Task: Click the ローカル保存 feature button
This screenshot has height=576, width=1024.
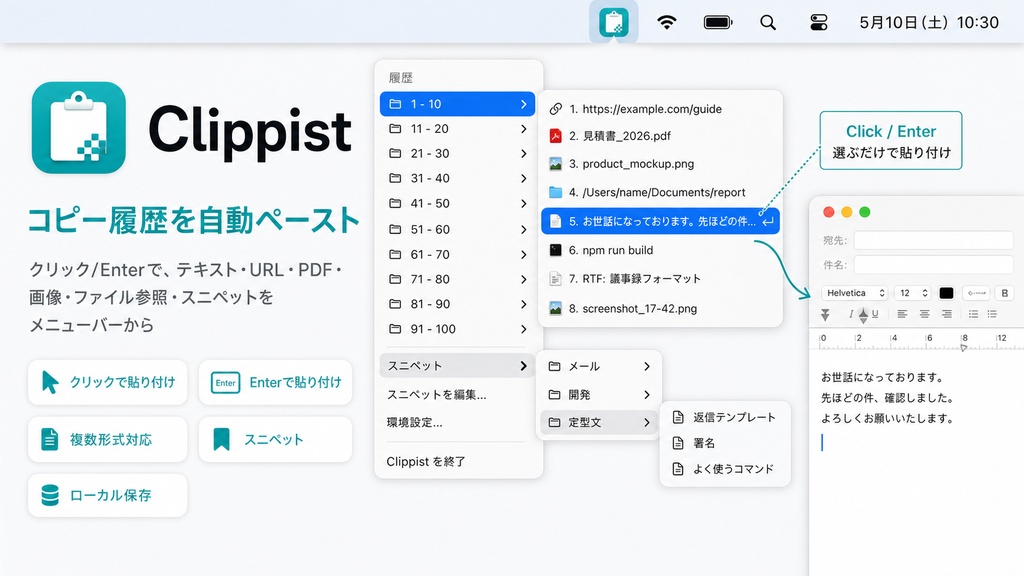Action: click(x=108, y=495)
